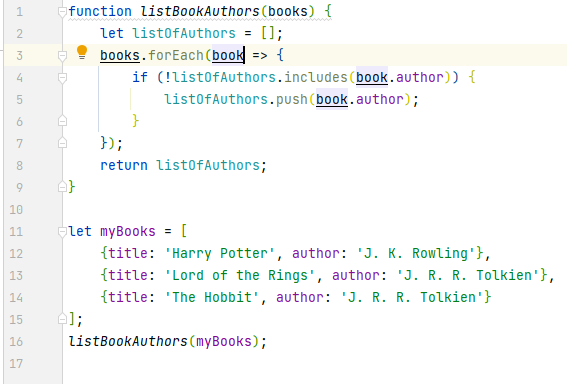Click 'listBookAuthors' call on line 16
567x384 pixels.
tap(128, 341)
